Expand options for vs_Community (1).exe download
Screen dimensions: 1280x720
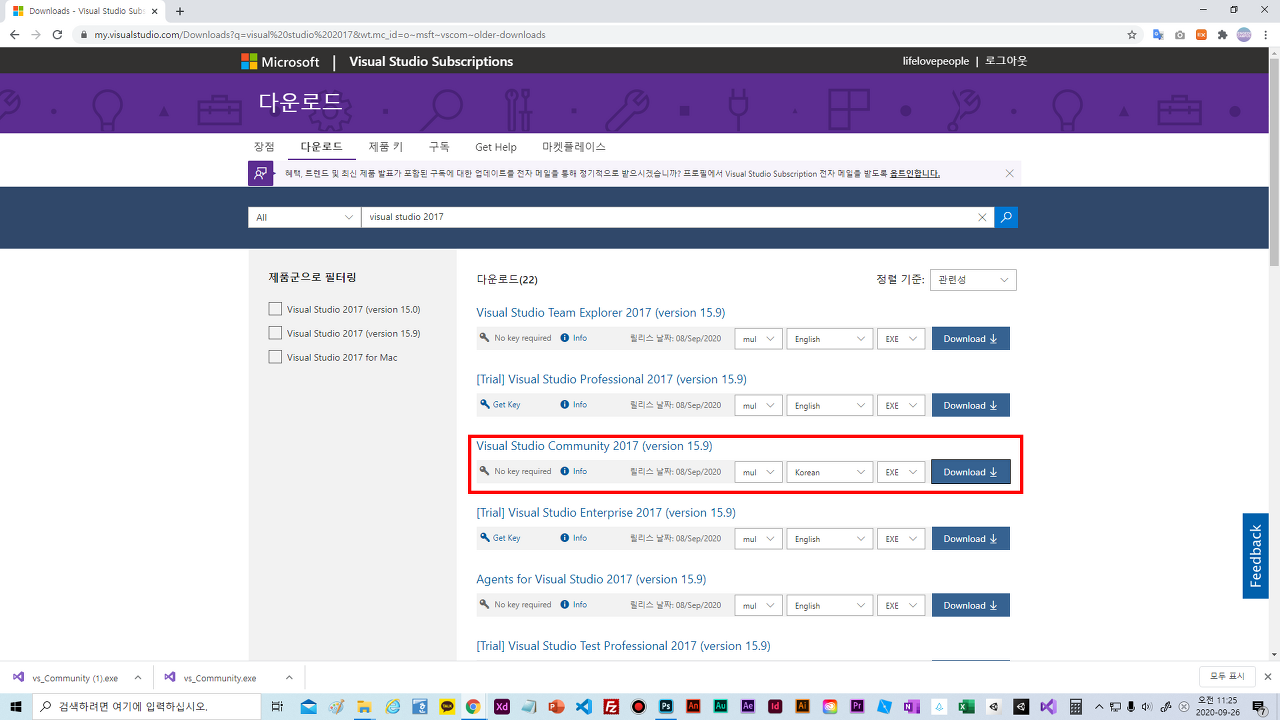coord(137,677)
